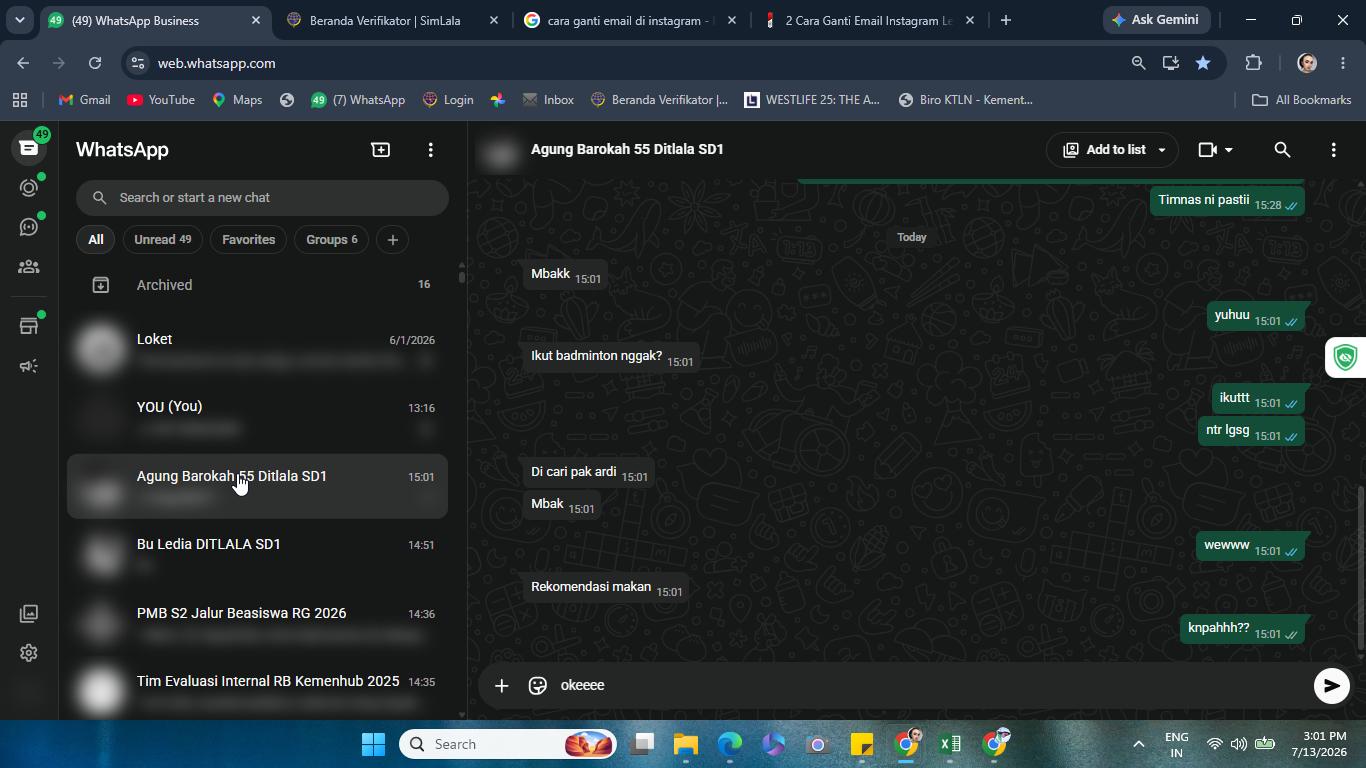Open the Communities icon in WhatsApp sidebar
The image size is (1366, 768).
[x=29, y=267]
